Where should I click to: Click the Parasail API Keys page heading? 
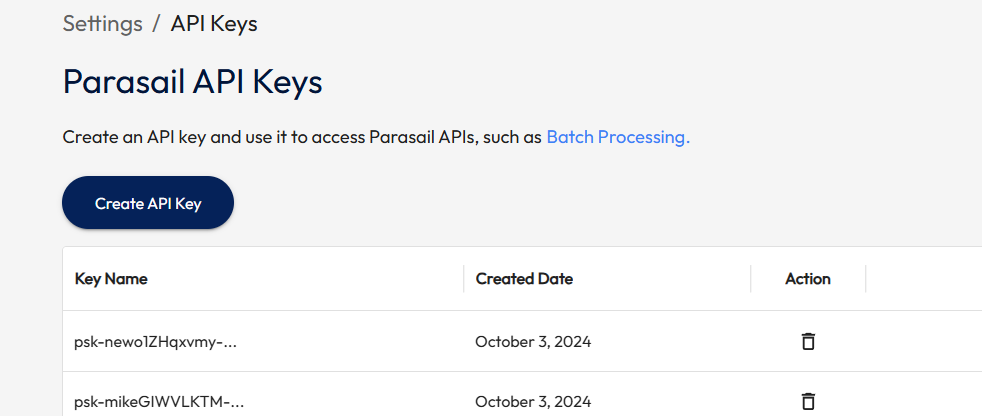click(192, 82)
